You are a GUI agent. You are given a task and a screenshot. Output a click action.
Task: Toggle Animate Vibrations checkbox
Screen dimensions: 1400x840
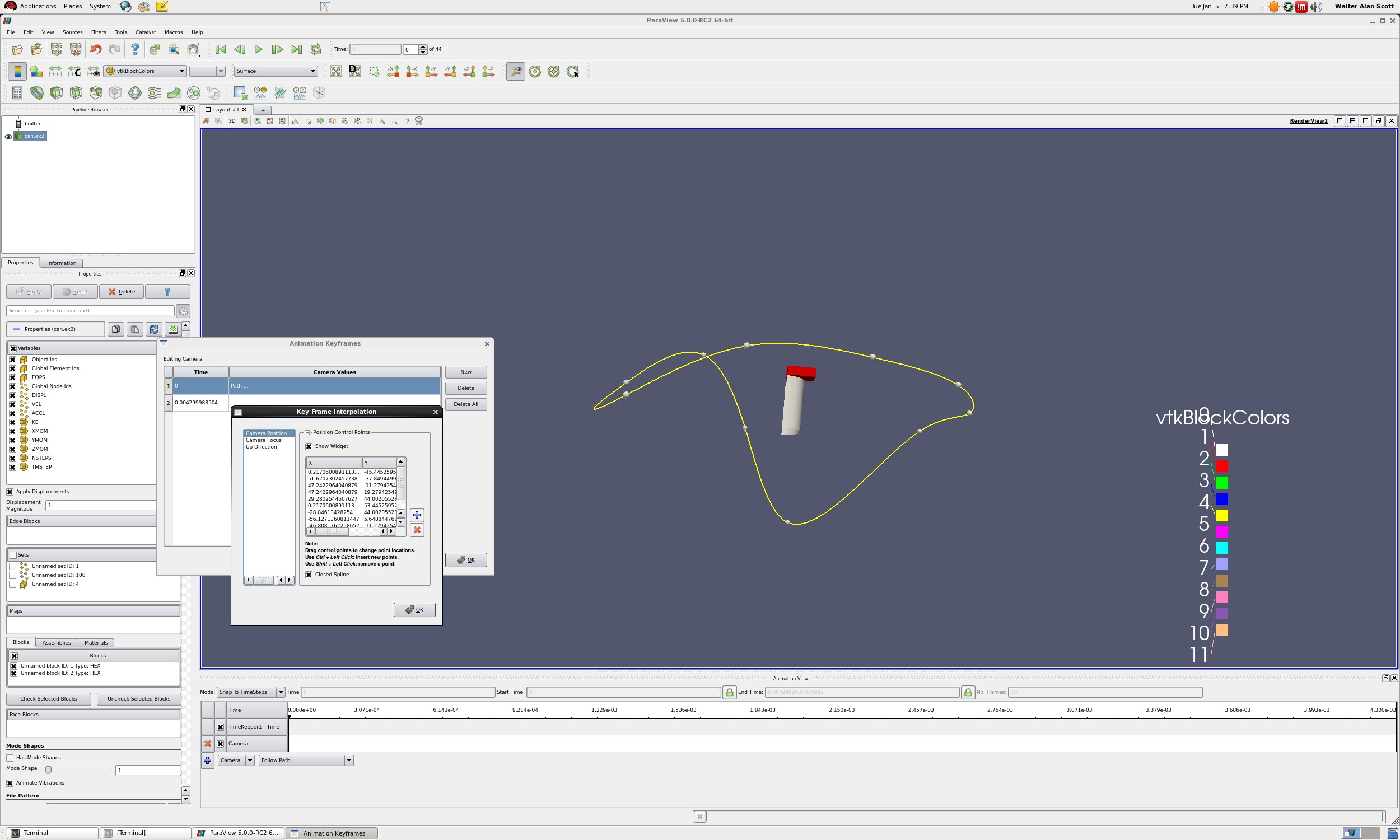10,783
